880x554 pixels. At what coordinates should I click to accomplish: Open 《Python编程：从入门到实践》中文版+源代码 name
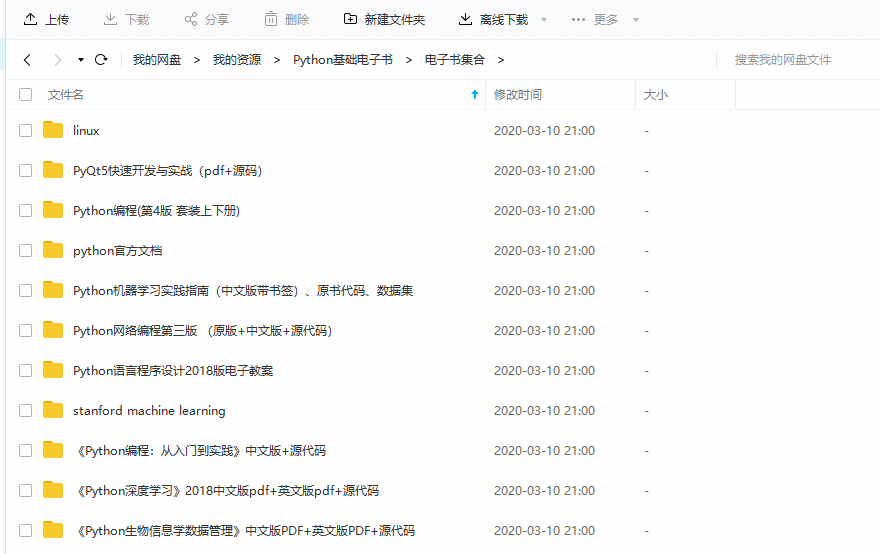(201, 450)
